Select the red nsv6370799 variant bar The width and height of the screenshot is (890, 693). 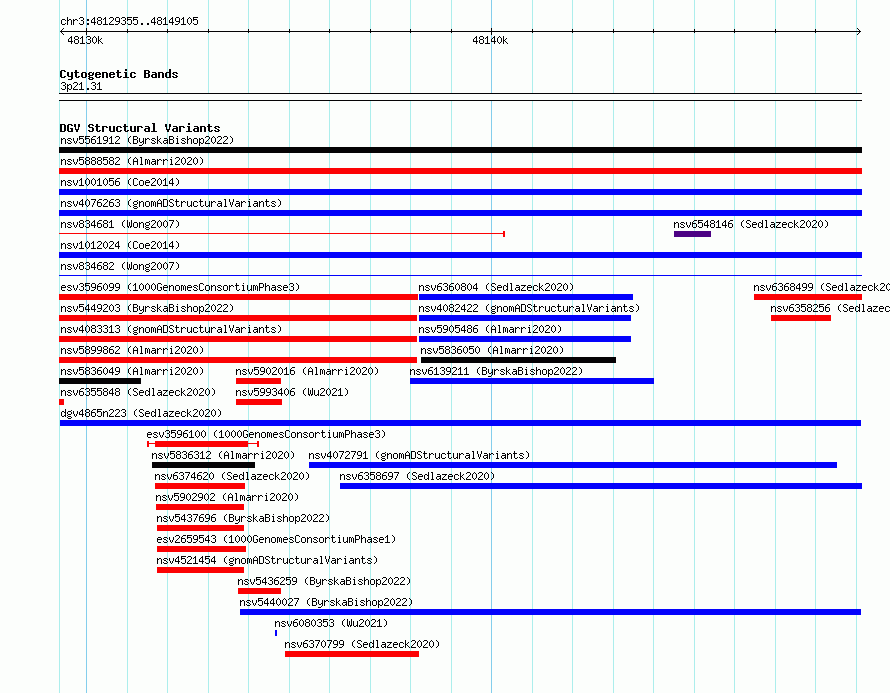coord(352,654)
